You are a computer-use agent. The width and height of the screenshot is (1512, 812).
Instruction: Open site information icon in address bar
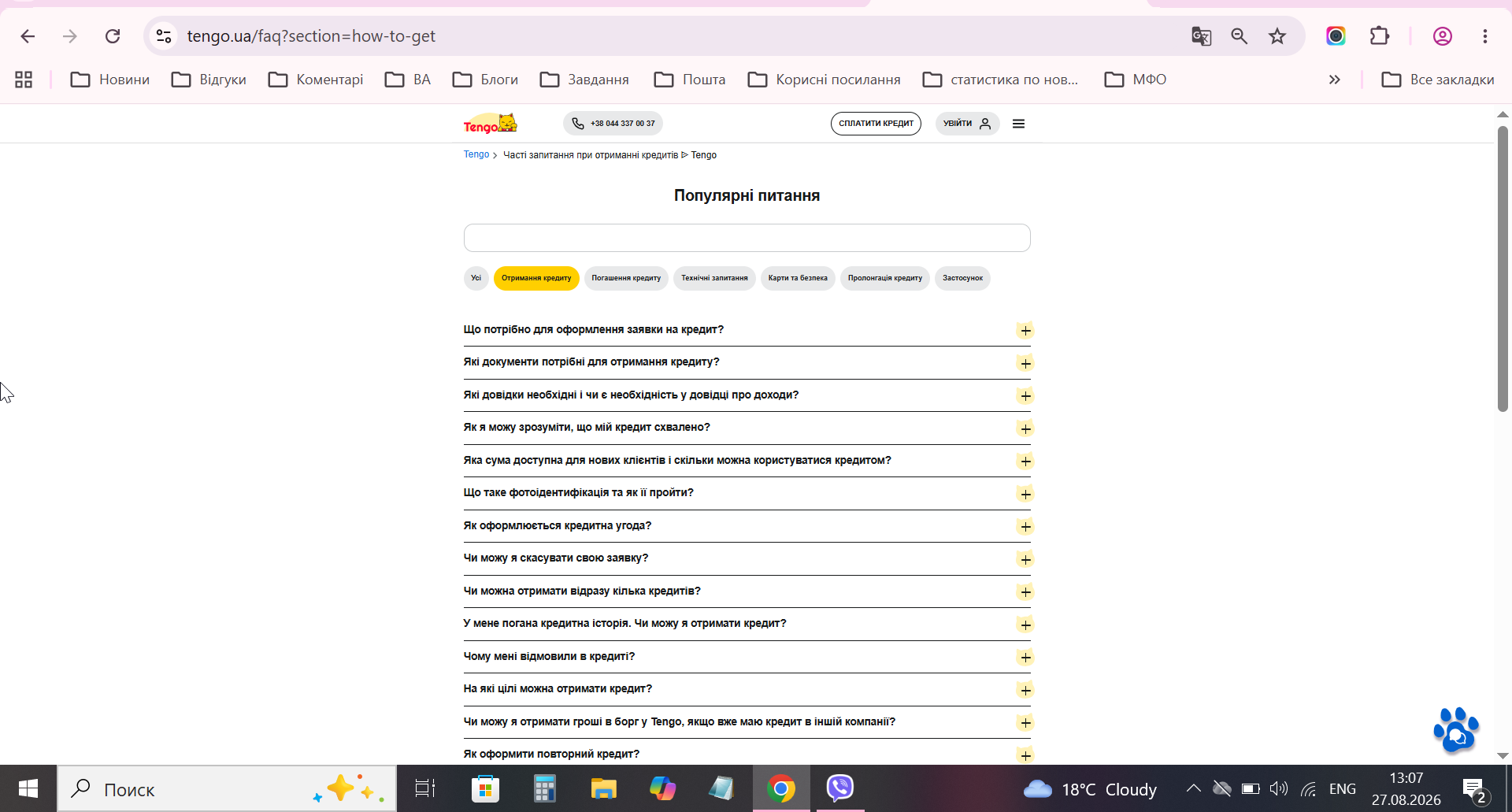coord(164,36)
